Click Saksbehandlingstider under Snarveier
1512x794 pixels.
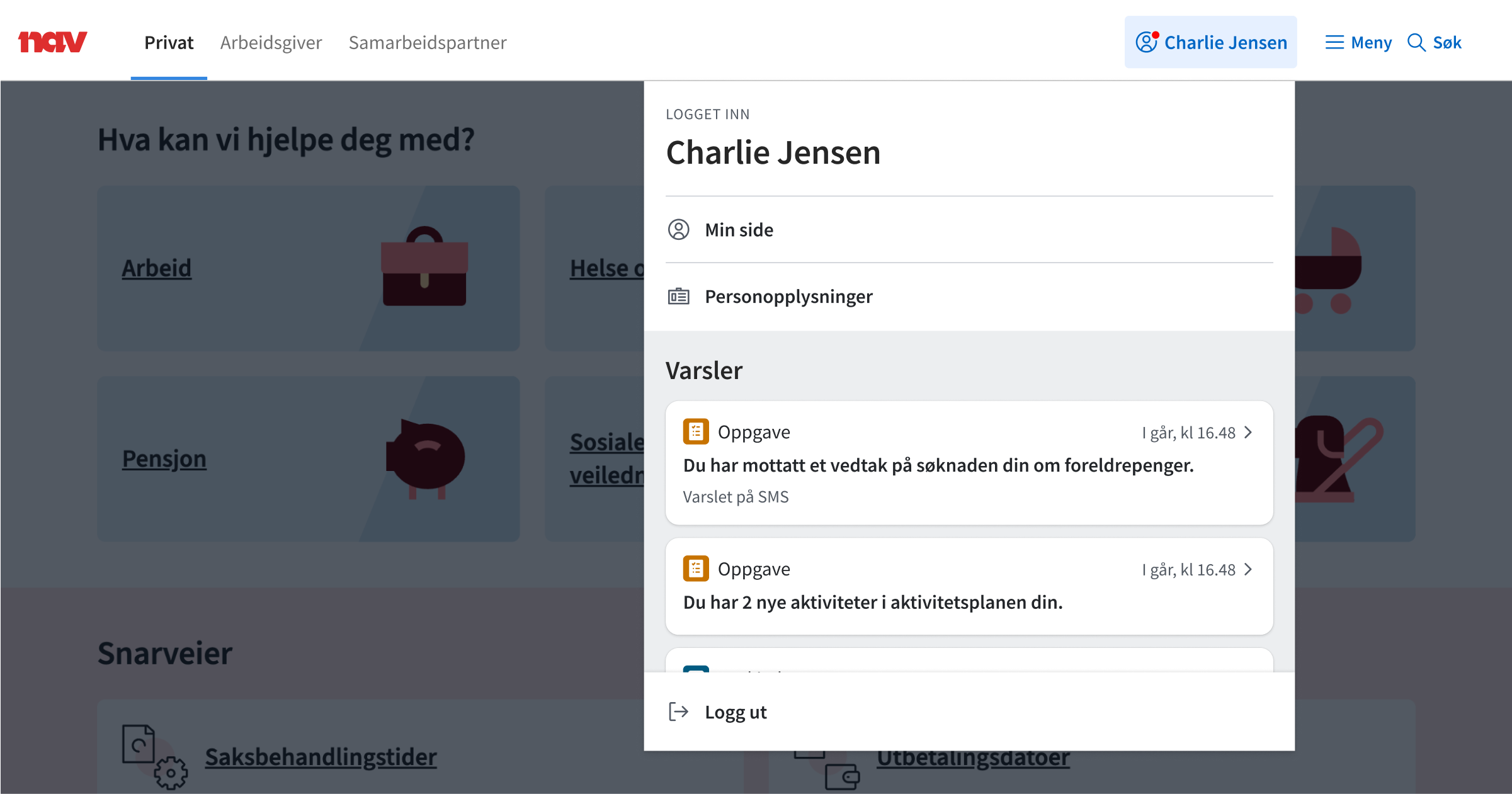321,757
